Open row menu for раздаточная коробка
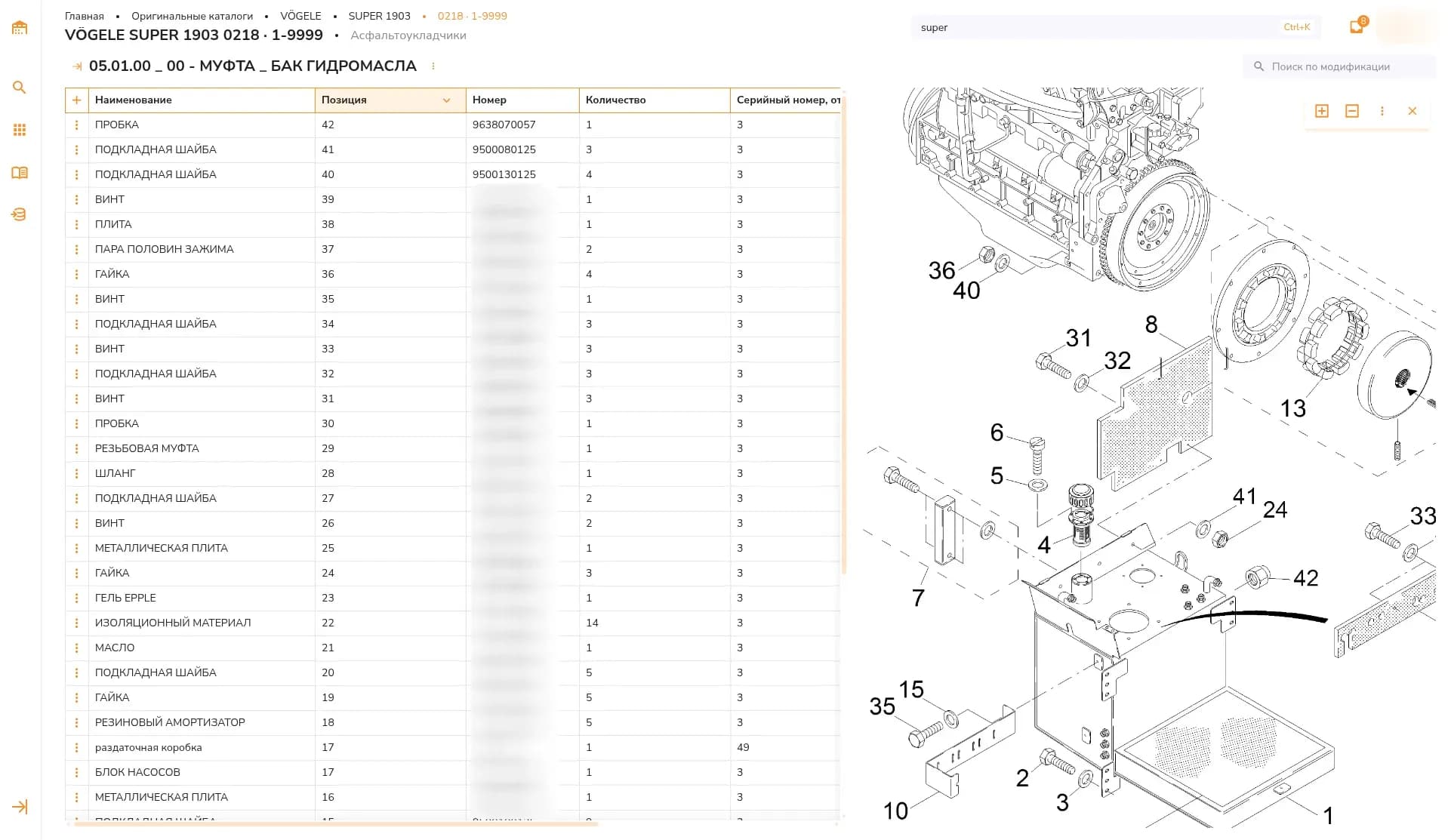 76,747
